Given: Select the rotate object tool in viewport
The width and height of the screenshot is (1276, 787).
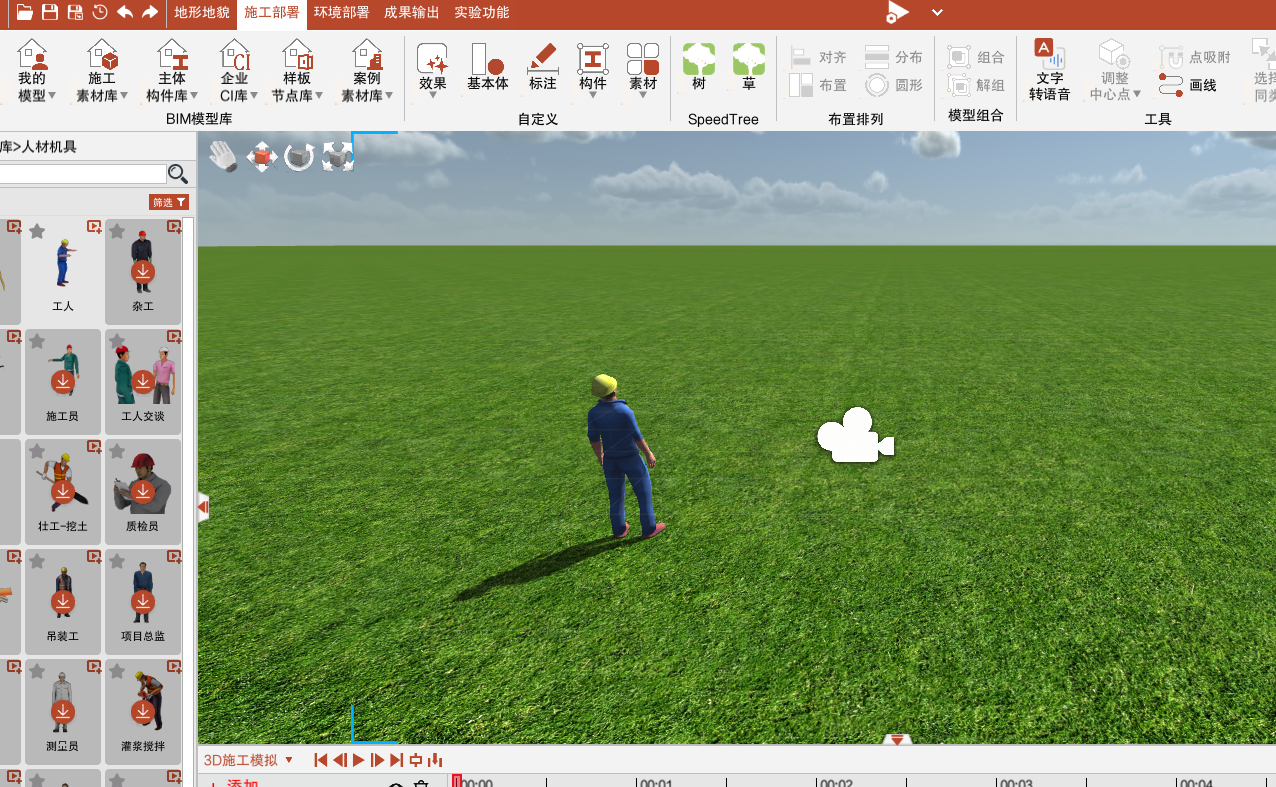Looking at the screenshot, I should point(300,156).
